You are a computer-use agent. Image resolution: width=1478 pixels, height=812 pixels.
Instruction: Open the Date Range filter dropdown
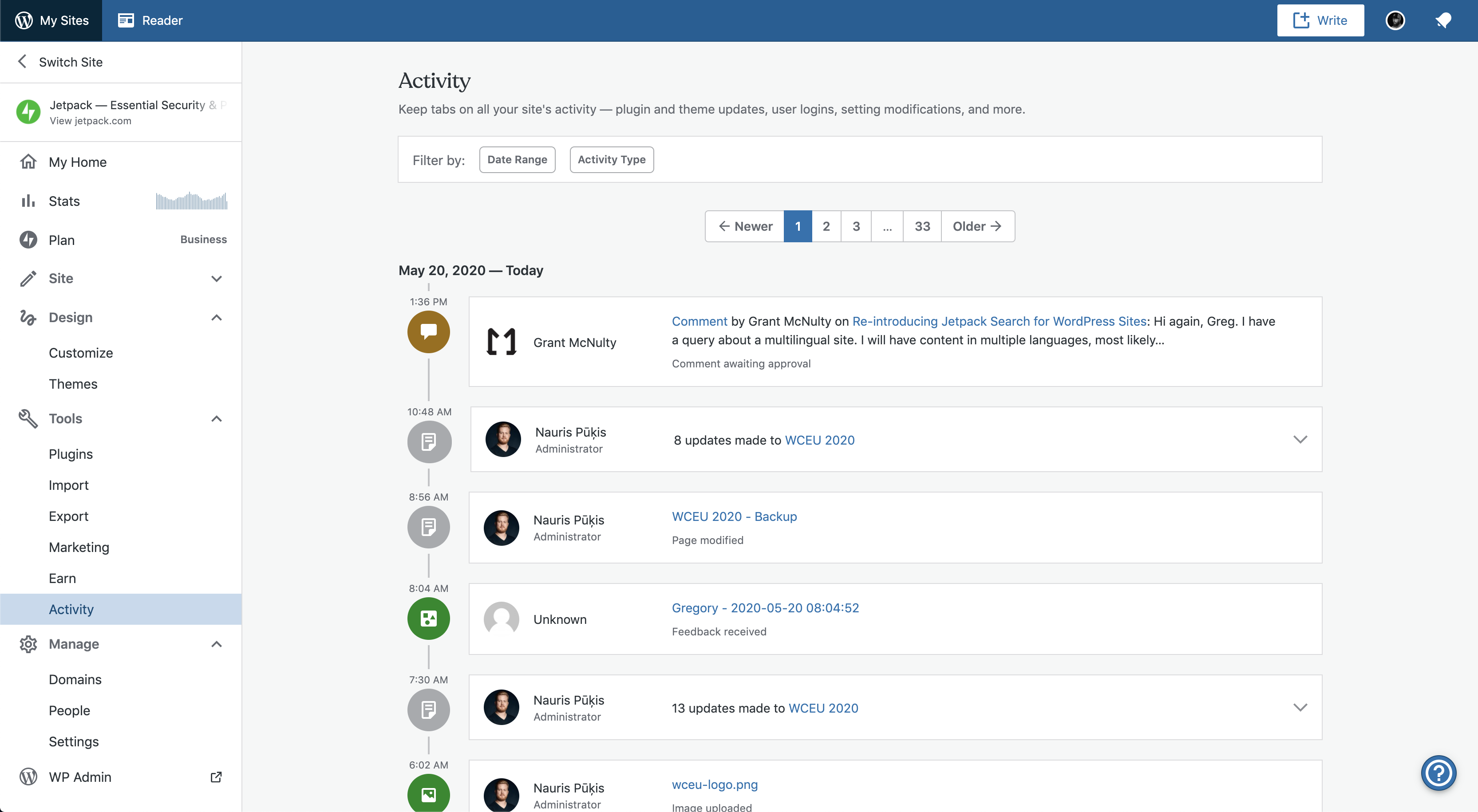516,158
